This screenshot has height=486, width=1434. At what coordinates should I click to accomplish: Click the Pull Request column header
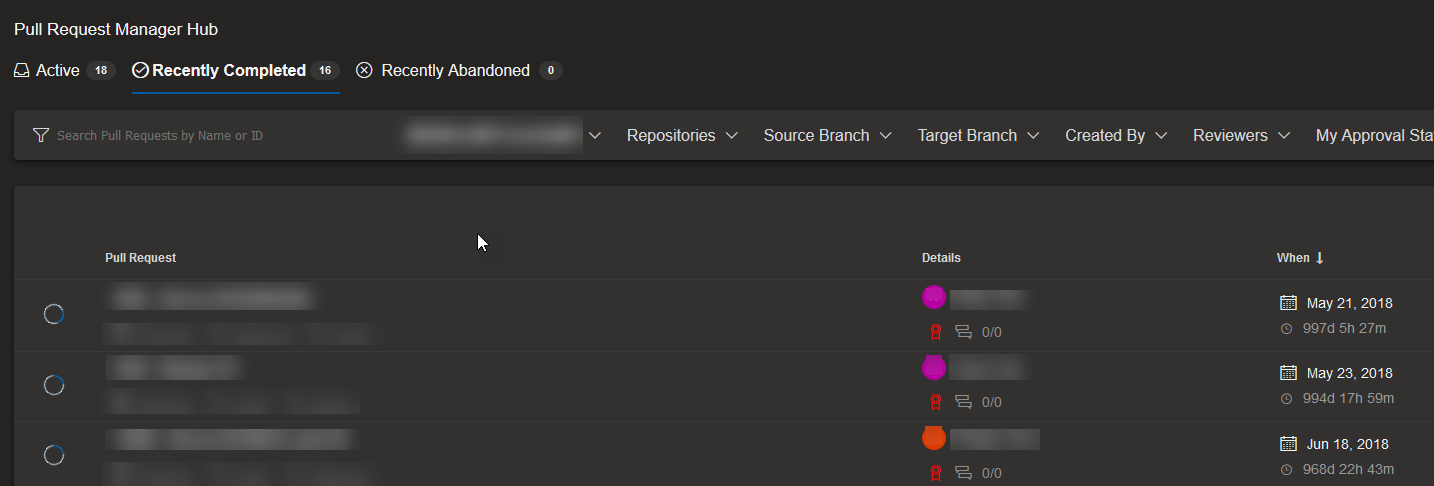tap(140, 258)
